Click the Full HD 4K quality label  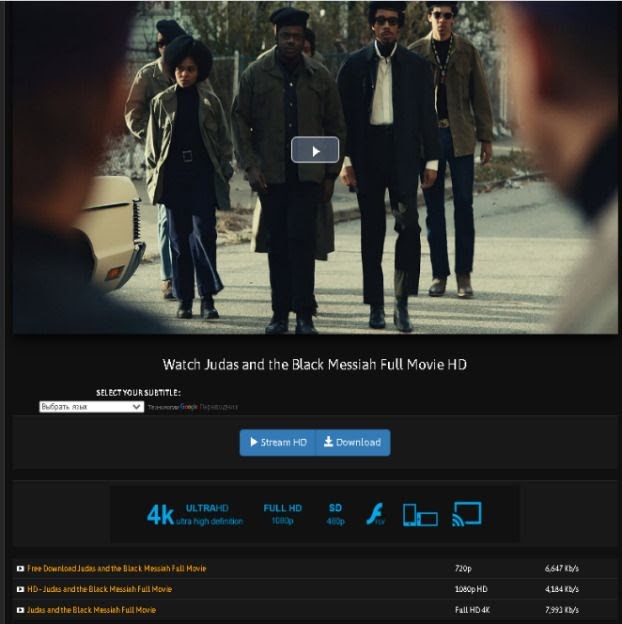(472, 609)
